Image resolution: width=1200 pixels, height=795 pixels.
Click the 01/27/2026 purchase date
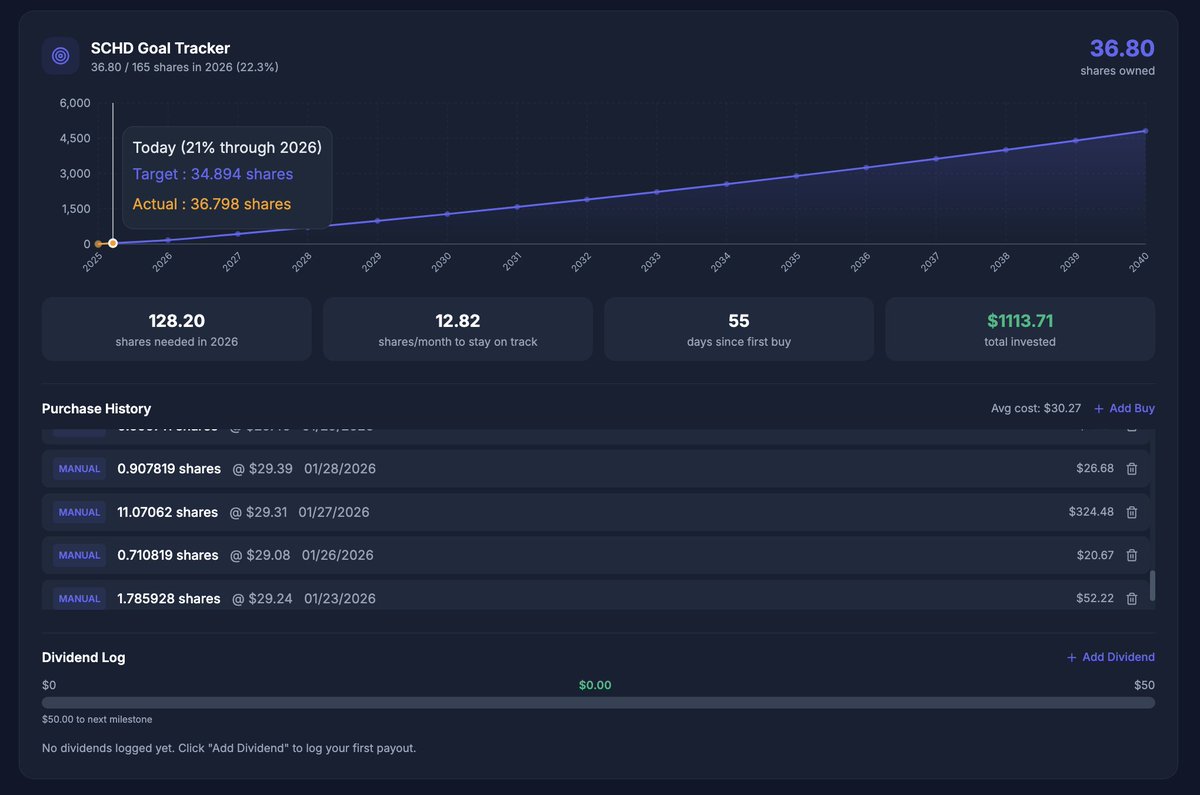pyautogui.click(x=334, y=512)
